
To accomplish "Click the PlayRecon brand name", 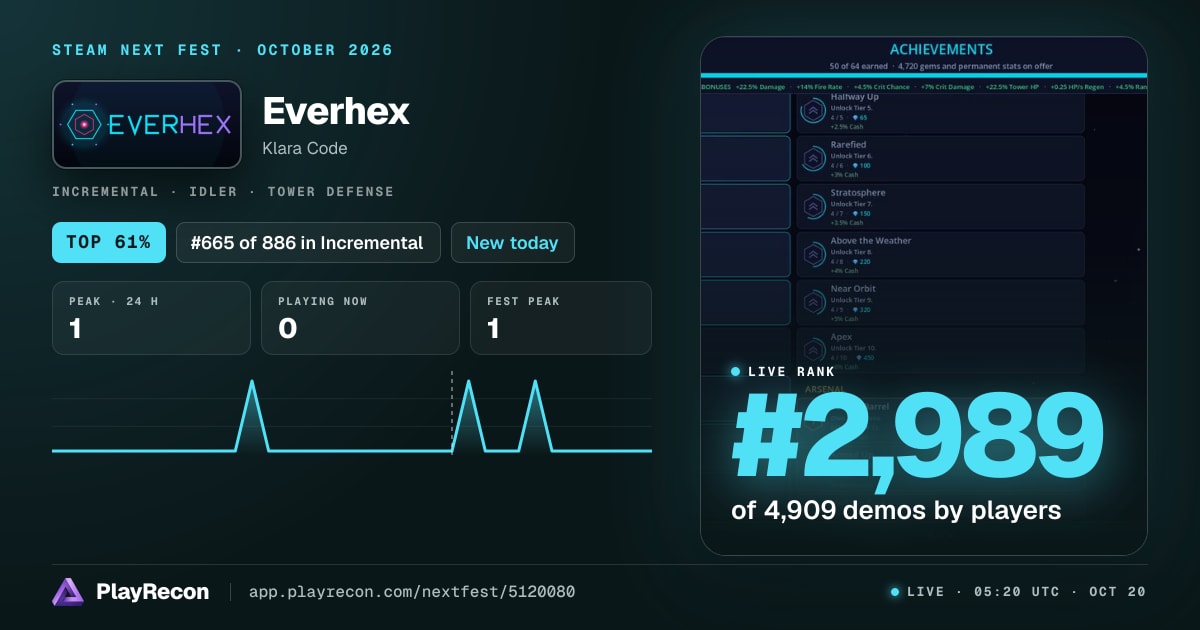I will coord(153,592).
